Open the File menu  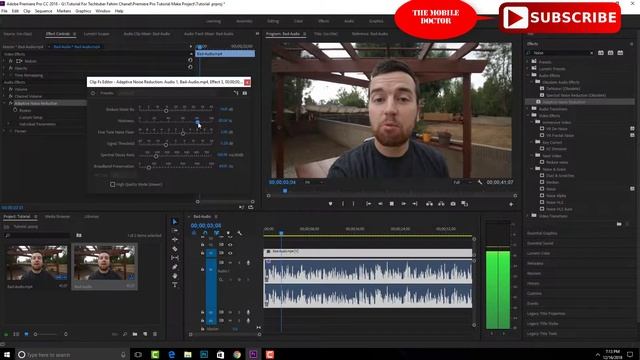coord(4,11)
